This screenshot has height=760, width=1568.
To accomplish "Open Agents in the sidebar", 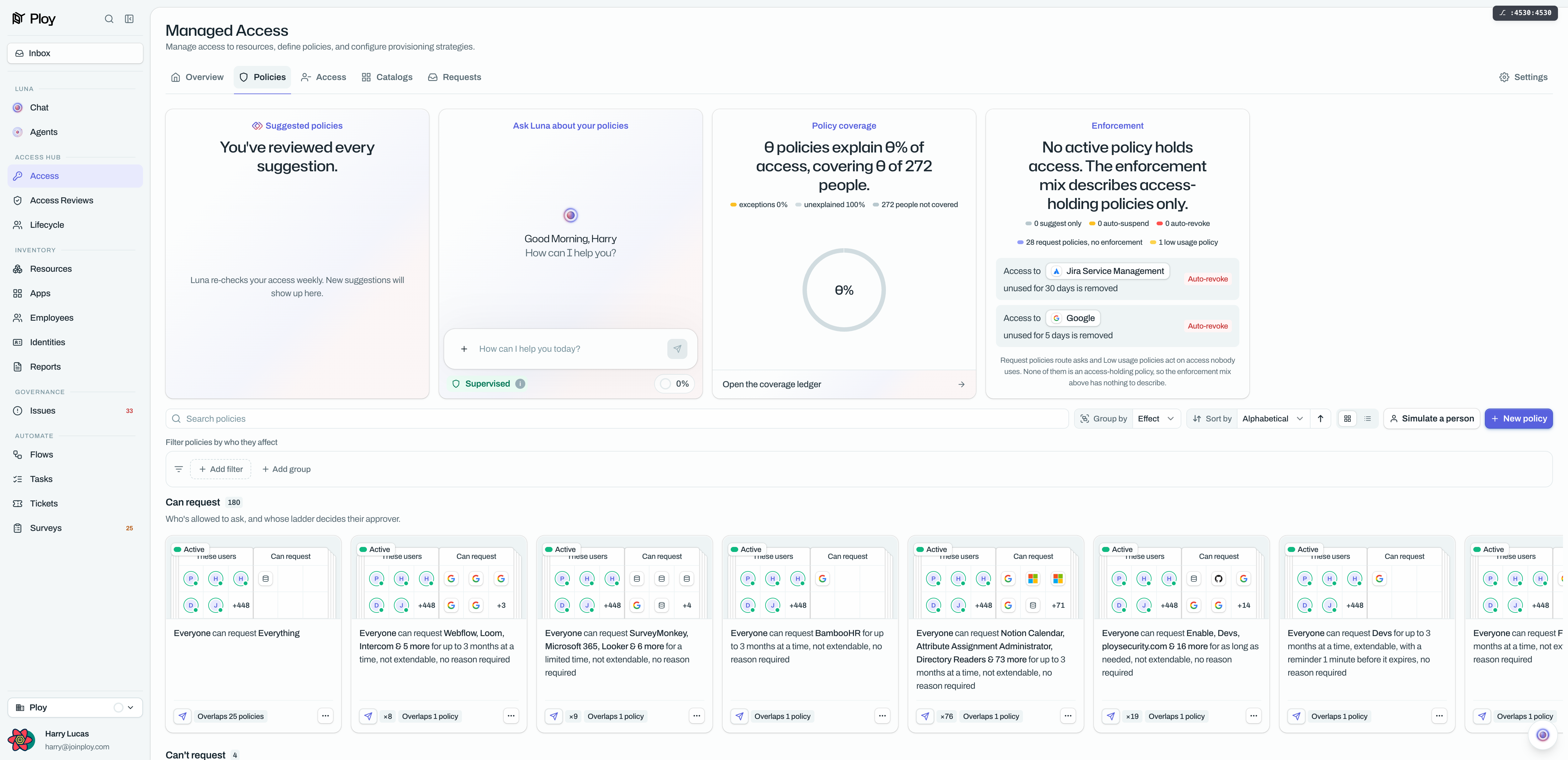I will [x=75, y=132].
